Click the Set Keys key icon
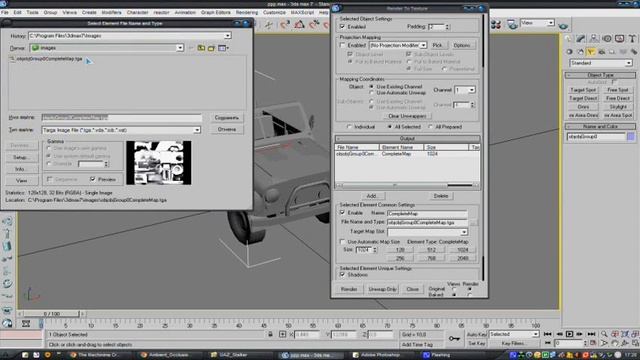The height and width of the screenshot is (360, 640). tap(454, 339)
